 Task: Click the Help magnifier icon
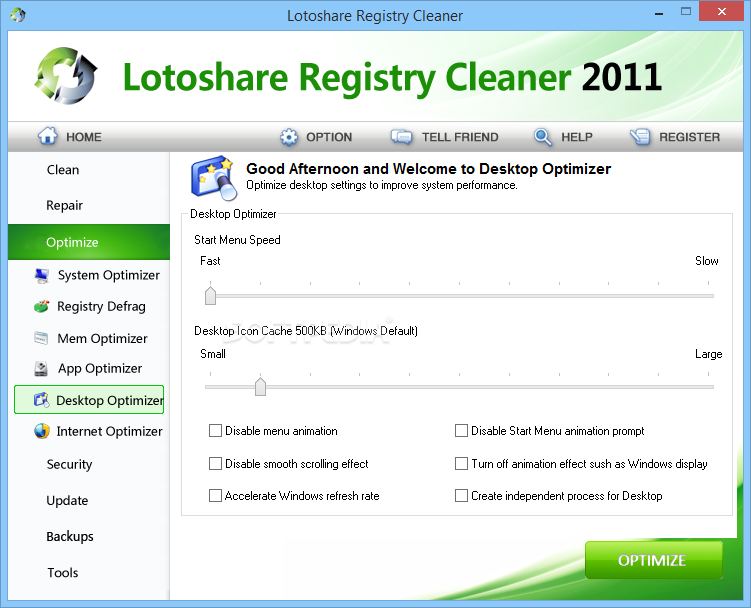click(543, 137)
